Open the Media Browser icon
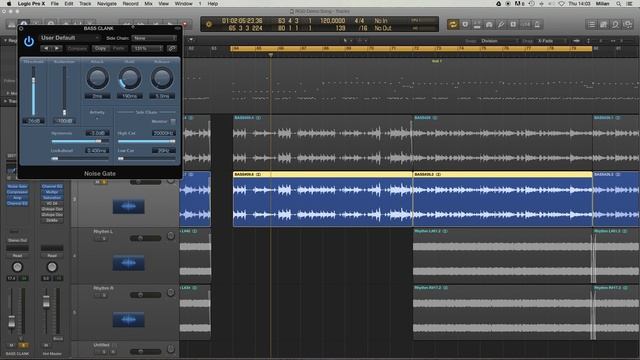 (x=628, y=24)
